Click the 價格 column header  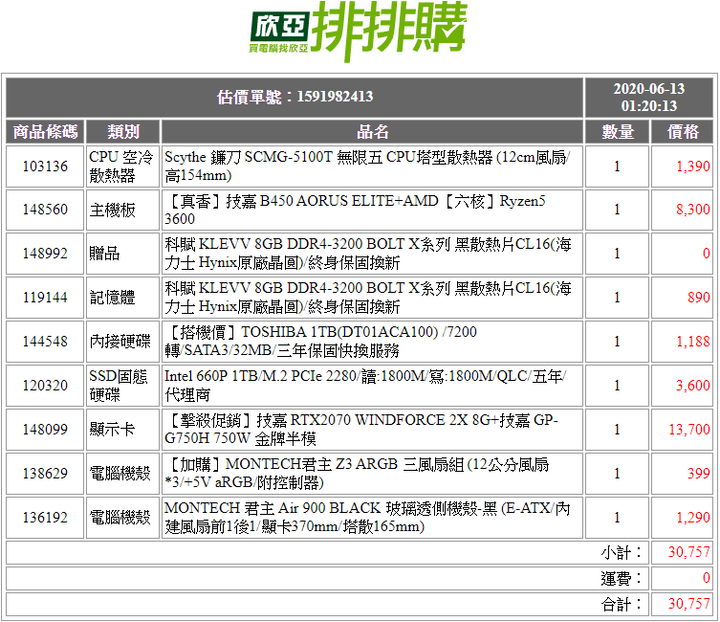click(x=682, y=132)
